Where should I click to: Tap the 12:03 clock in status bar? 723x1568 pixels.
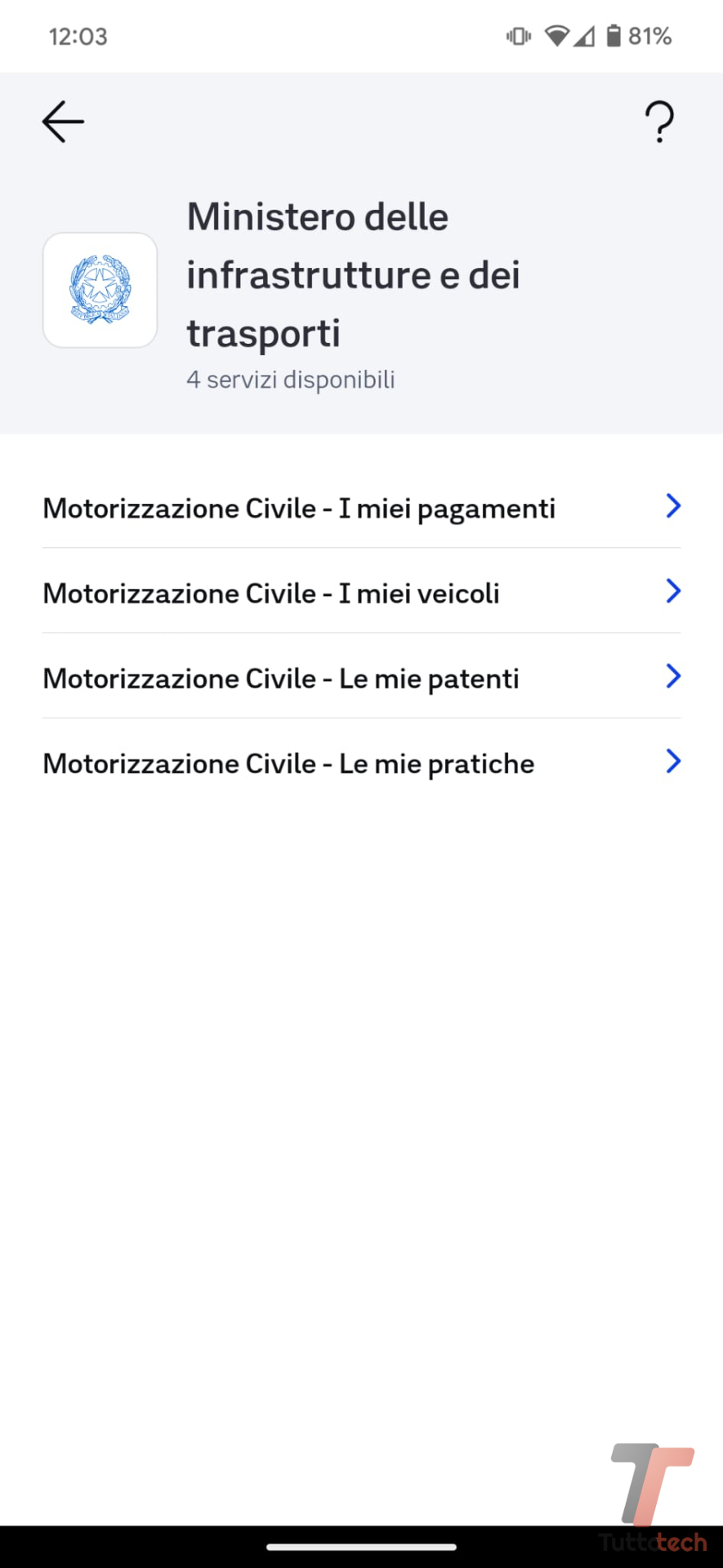[x=78, y=37]
